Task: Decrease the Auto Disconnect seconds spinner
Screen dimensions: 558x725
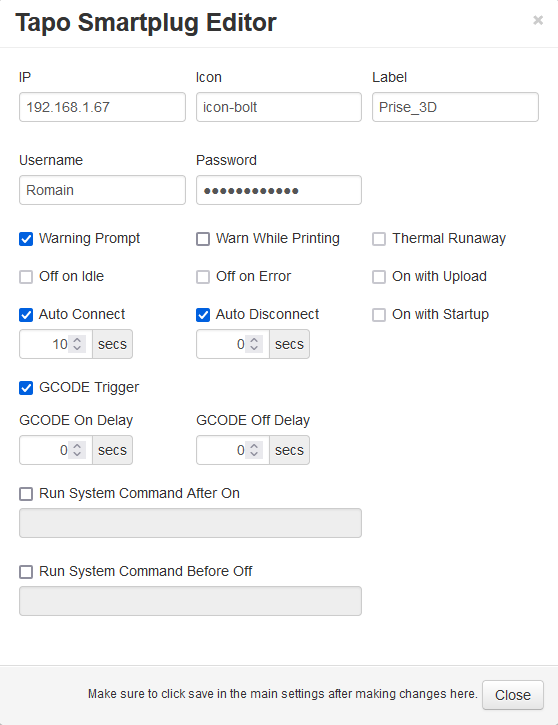Action: (254, 349)
